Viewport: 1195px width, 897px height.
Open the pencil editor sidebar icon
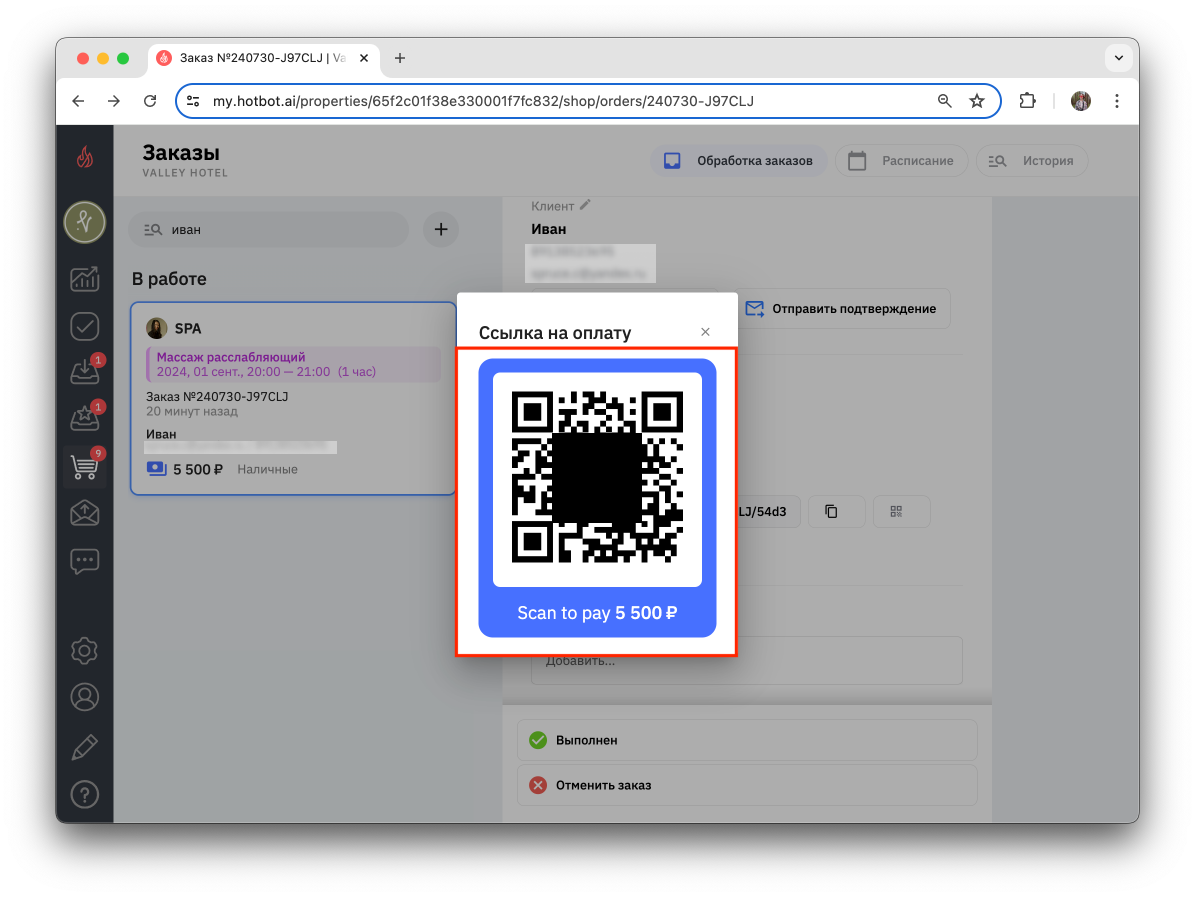click(85, 747)
